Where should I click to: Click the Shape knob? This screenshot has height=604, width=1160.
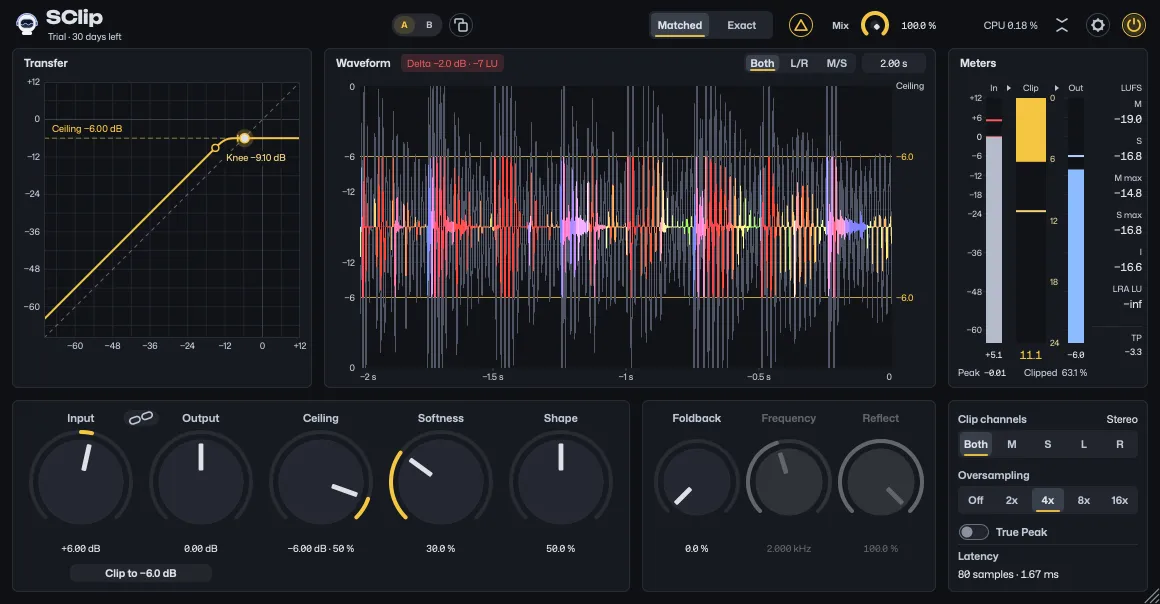pos(561,481)
